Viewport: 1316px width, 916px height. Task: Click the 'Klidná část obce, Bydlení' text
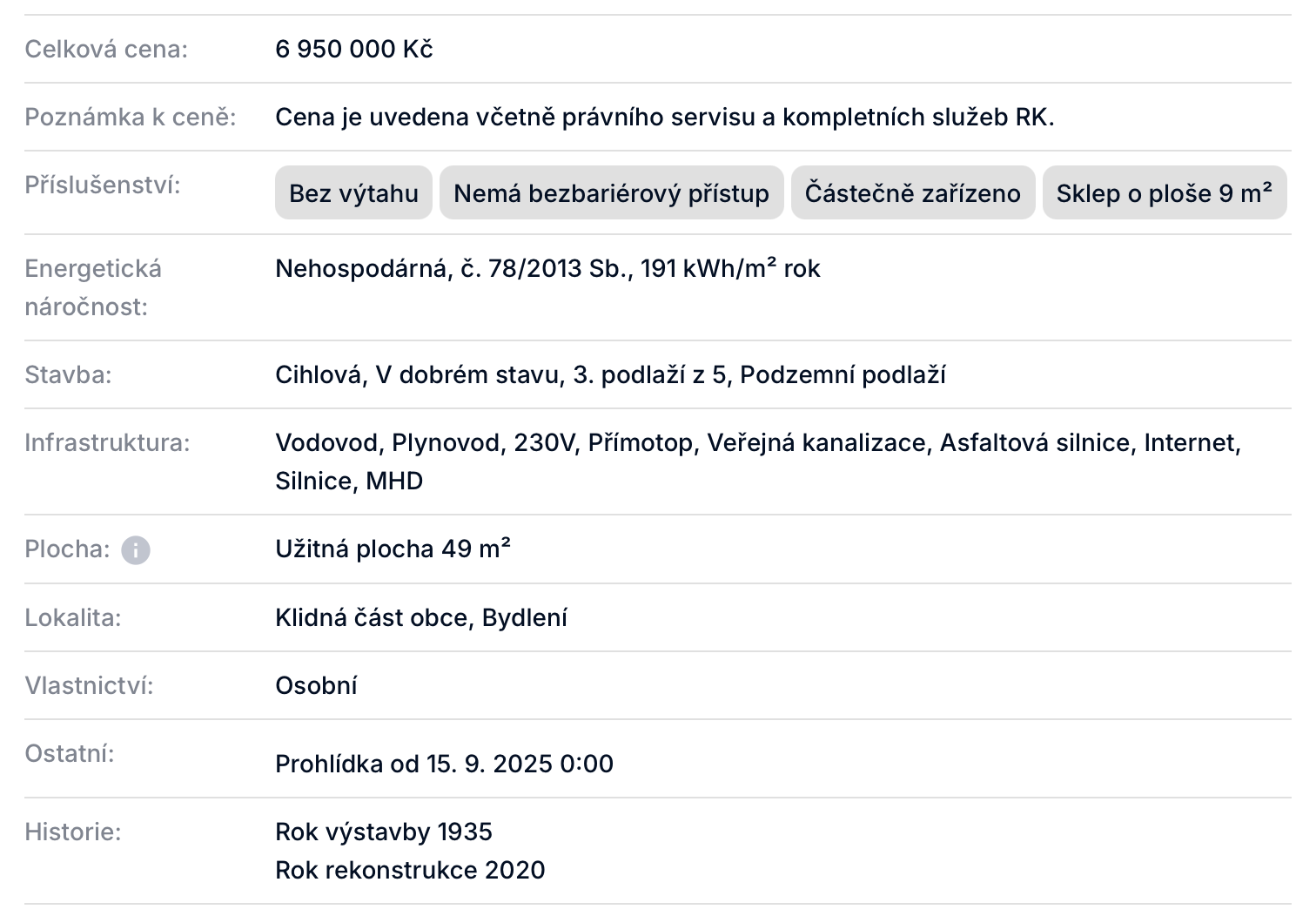coord(421,617)
